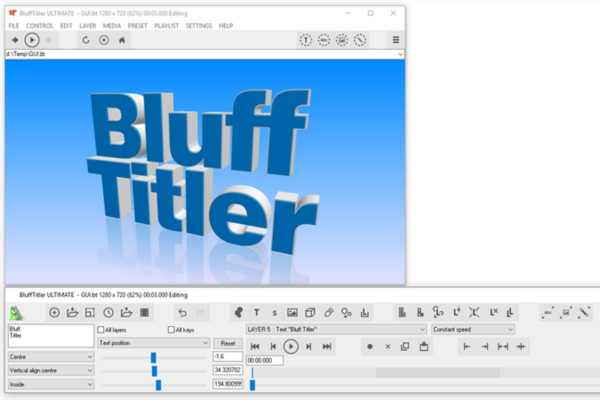
Task: Click the value field showing 34.320702
Action: pos(228,370)
